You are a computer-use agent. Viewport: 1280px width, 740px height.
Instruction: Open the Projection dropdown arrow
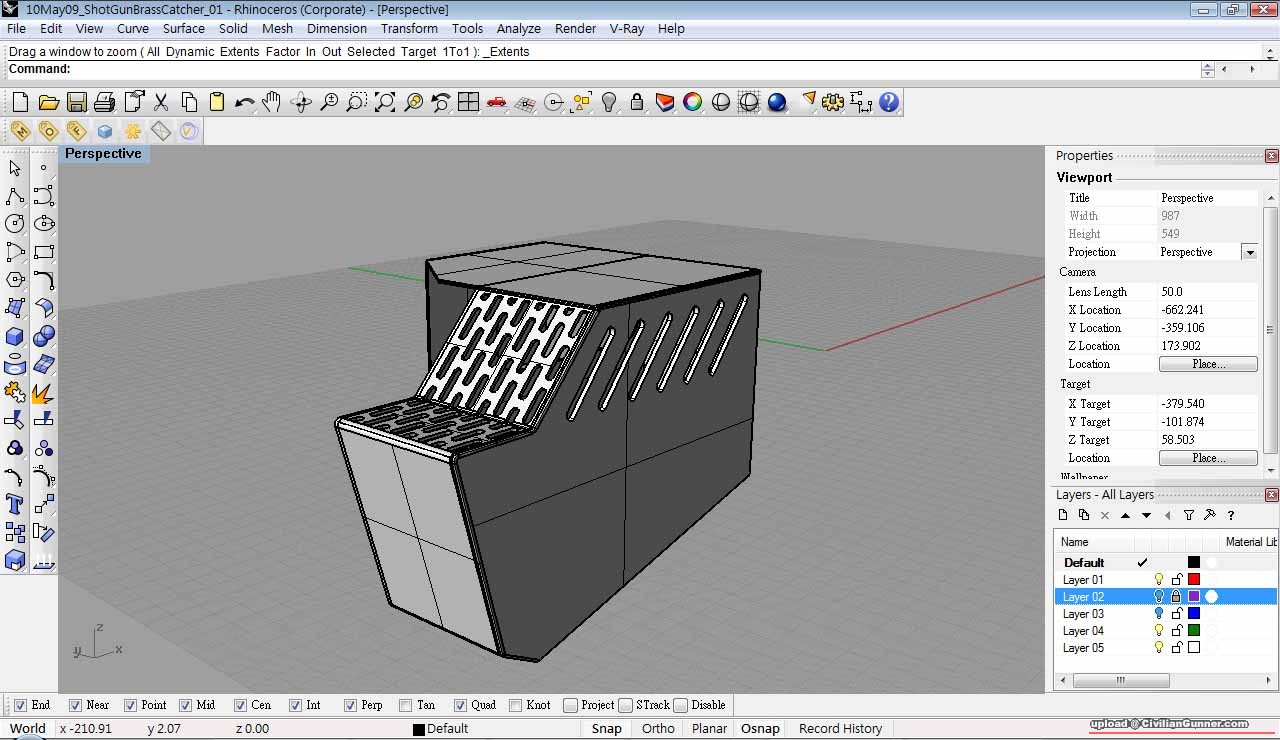[x=1249, y=253]
